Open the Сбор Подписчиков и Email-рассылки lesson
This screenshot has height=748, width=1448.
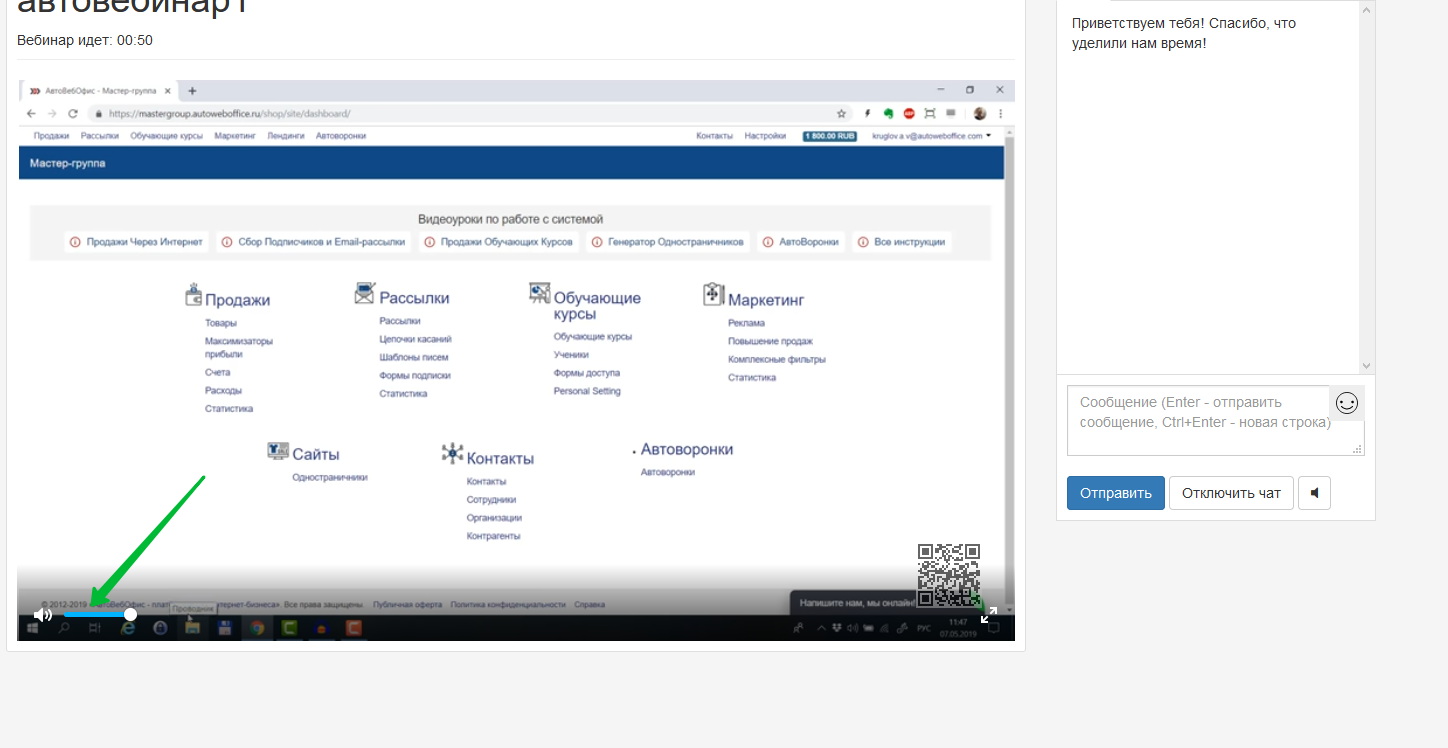point(313,242)
